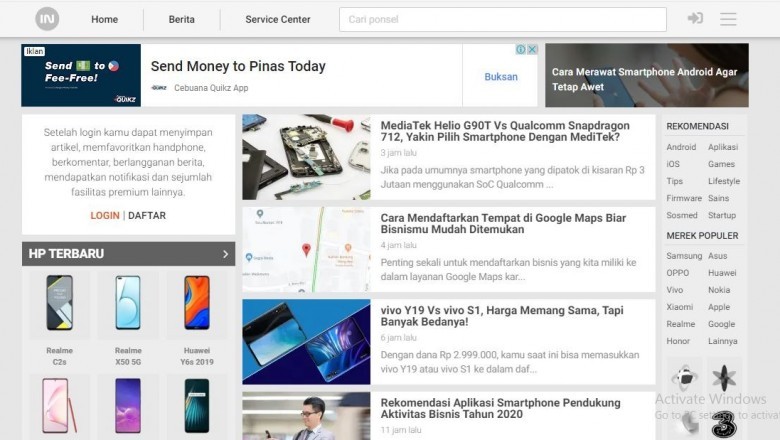Open the Lainnya brands link
Viewport: 780px width, 440px height.
click(723, 341)
